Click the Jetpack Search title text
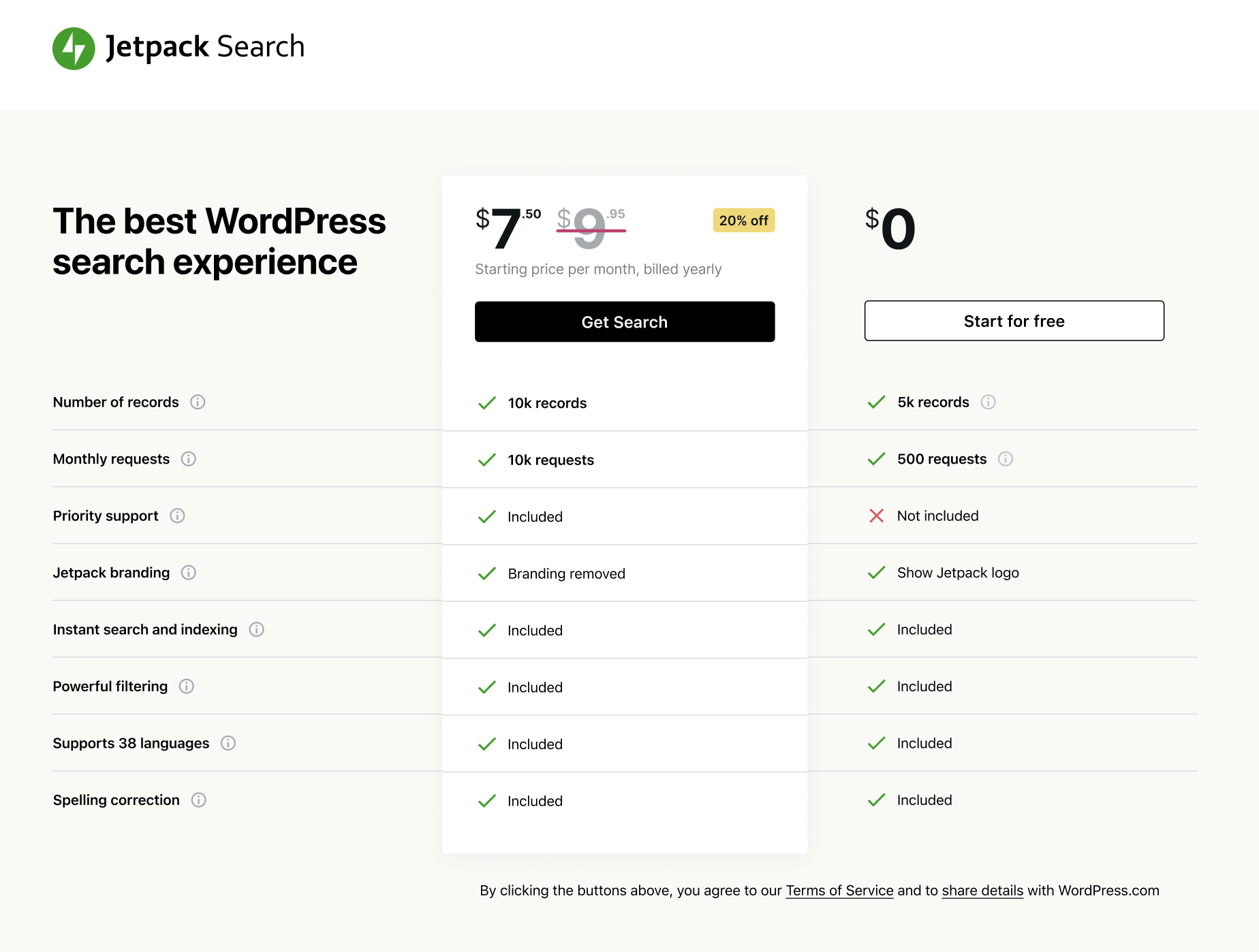The height and width of the screenshot is (952, 1259). pos(205,48)
